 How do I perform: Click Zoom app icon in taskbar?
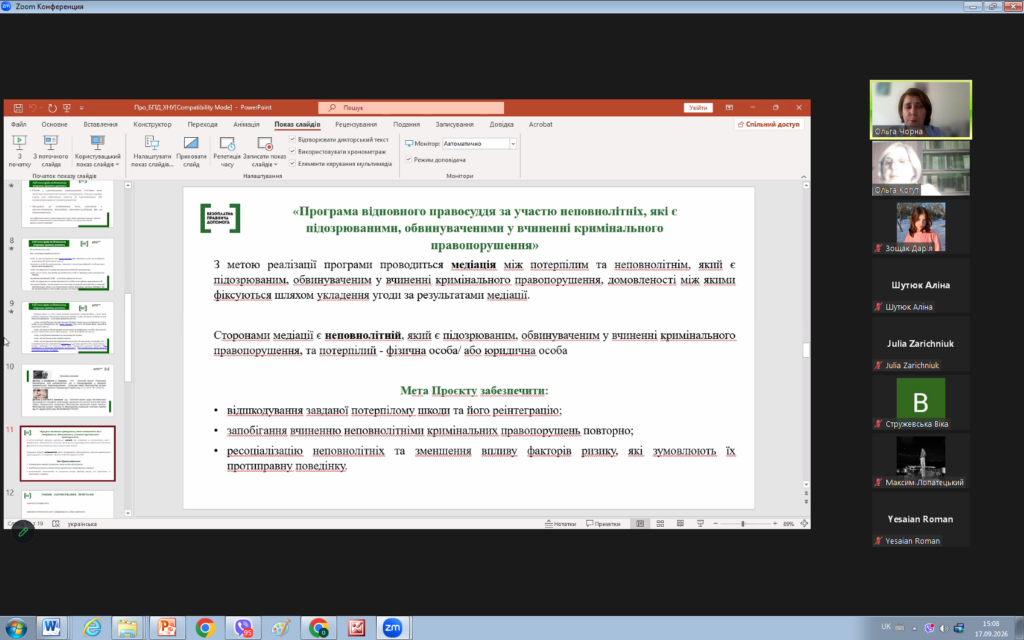[392, 628]
